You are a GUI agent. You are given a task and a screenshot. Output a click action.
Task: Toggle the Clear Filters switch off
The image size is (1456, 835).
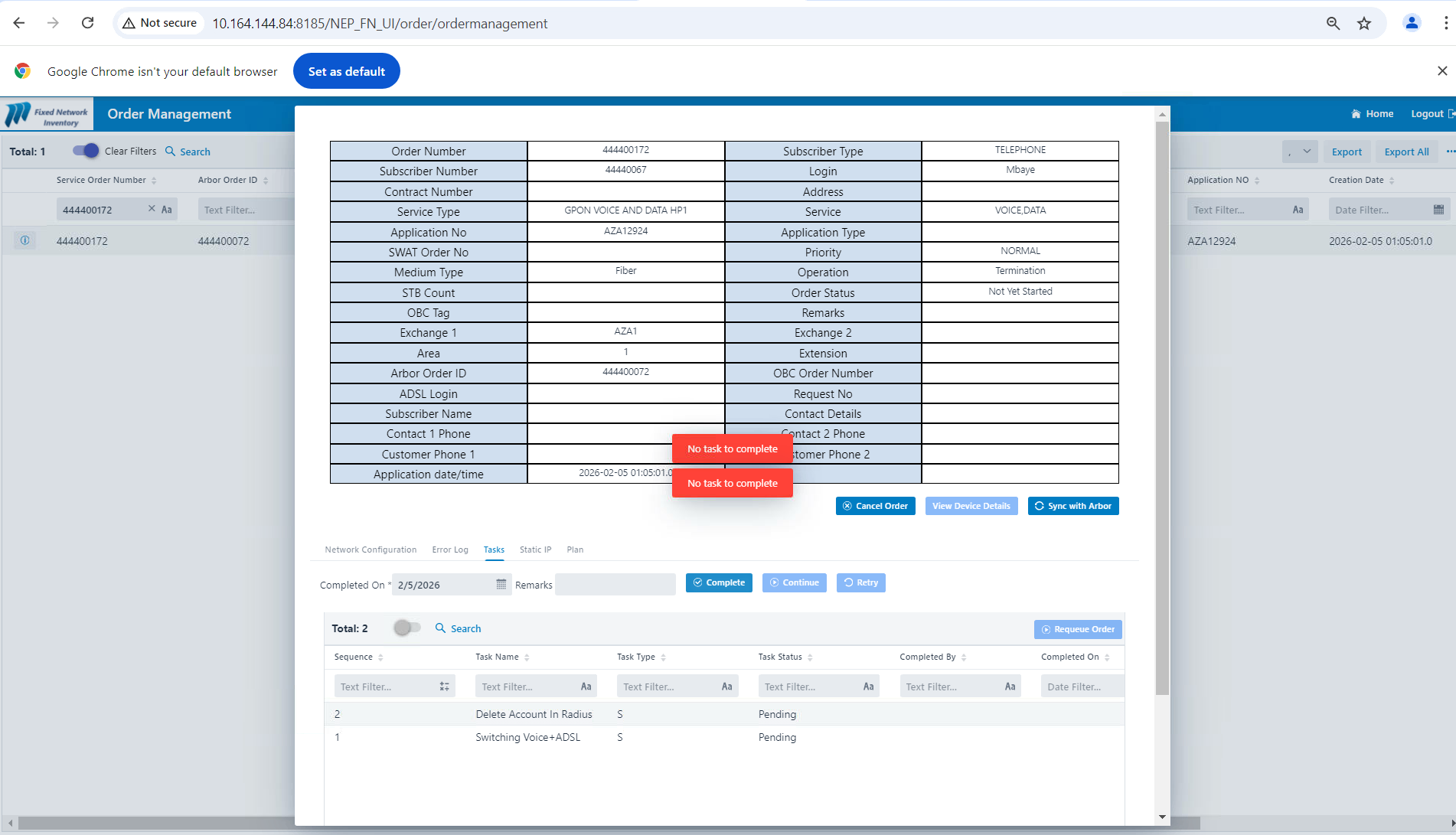coord(86,151)
